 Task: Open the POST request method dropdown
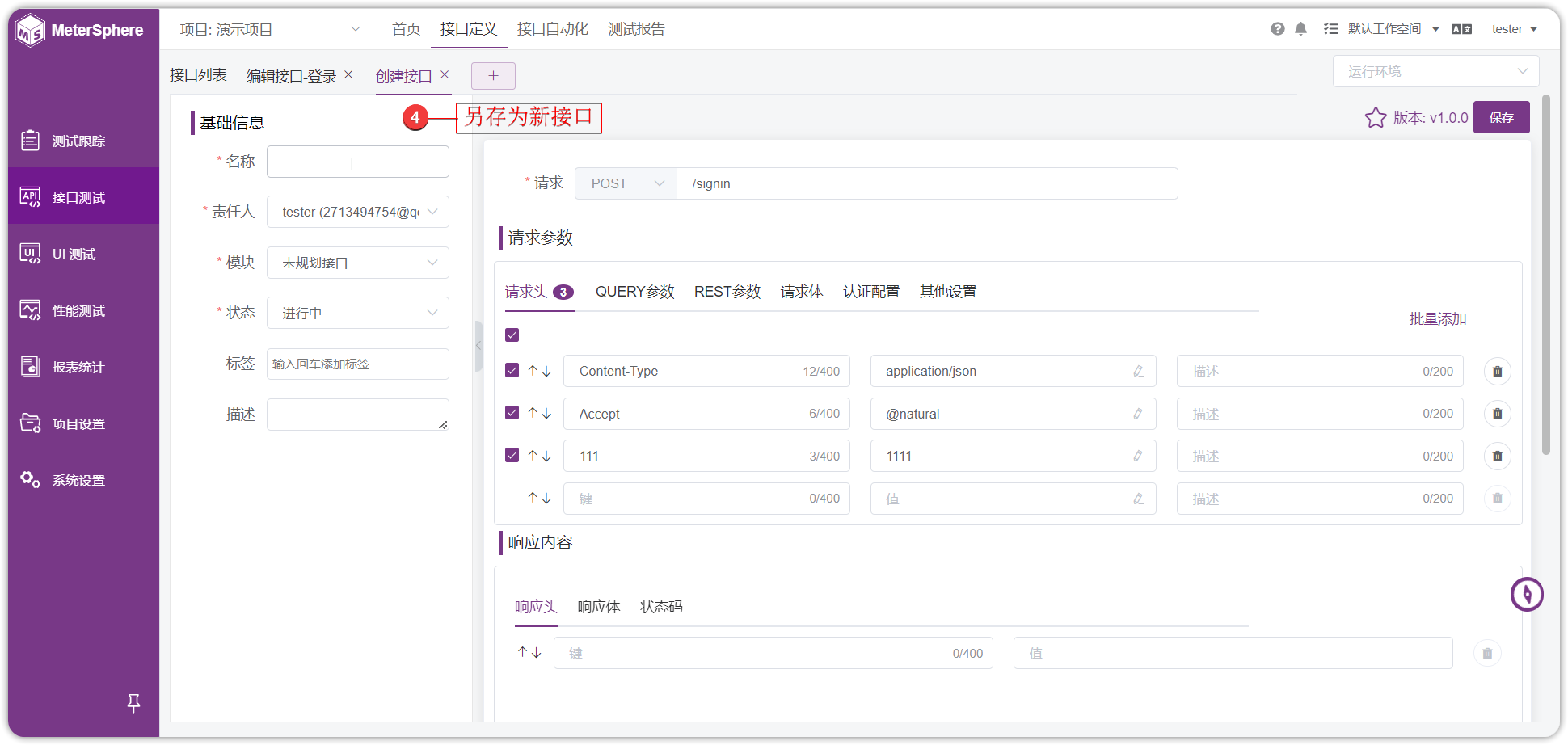[x=626, y=183]
